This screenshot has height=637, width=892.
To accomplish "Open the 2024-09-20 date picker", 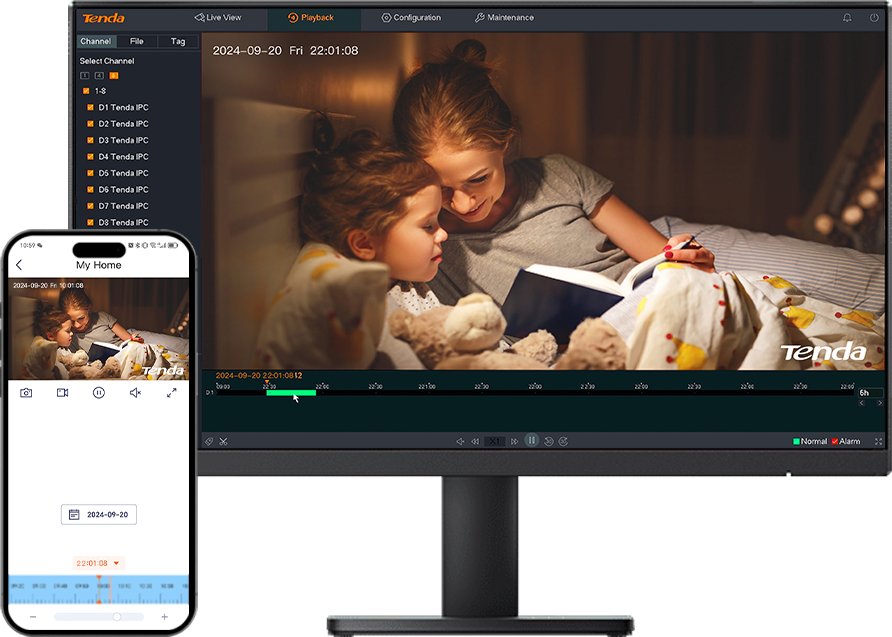I will (x=99, y=514).
